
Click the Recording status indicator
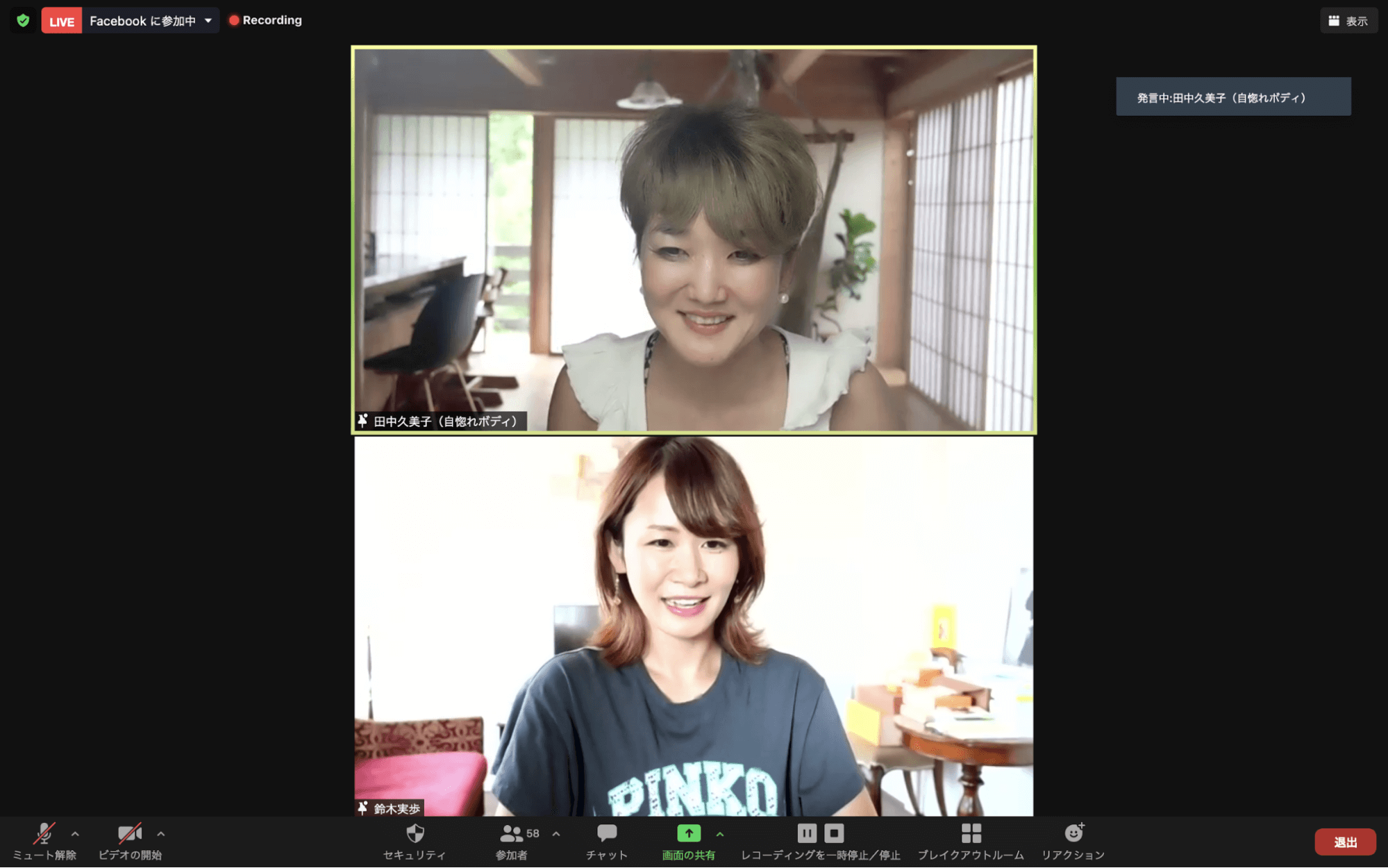pyautogui.click(x=266, y=20)
